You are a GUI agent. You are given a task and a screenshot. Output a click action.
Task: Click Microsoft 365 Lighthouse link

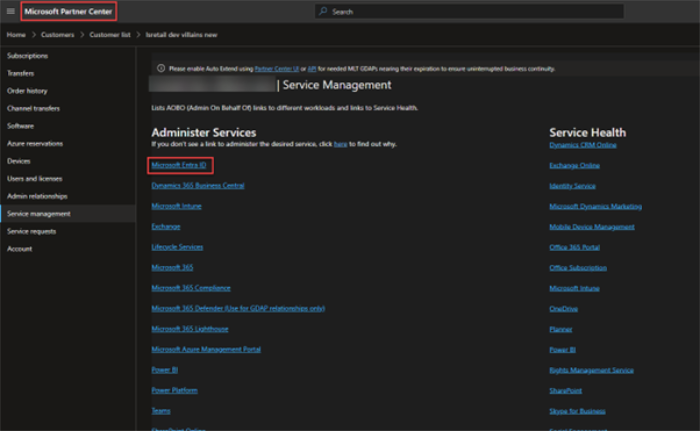tap(188, 329)
